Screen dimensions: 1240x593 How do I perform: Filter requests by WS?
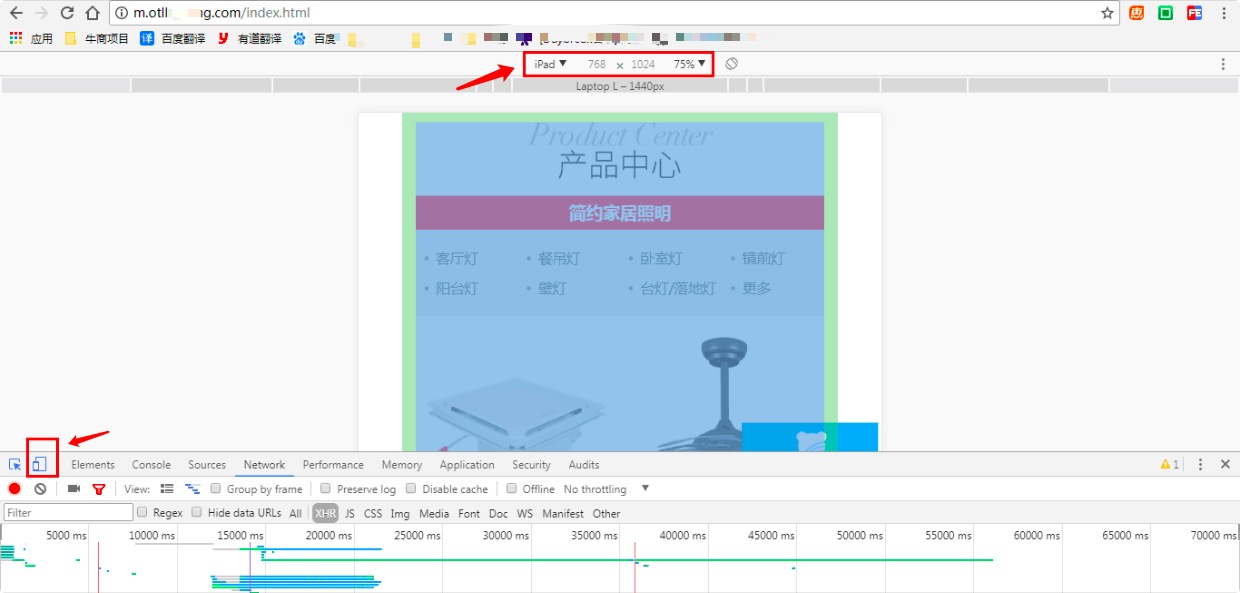tap(525, 513)
